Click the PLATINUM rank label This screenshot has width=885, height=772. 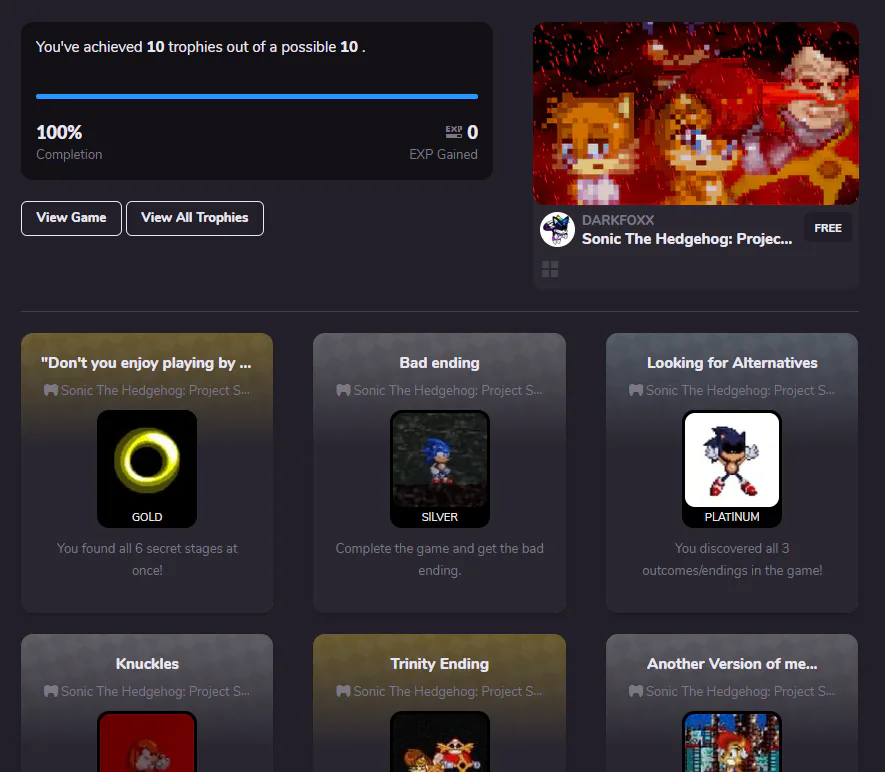(x=732, y=517)
